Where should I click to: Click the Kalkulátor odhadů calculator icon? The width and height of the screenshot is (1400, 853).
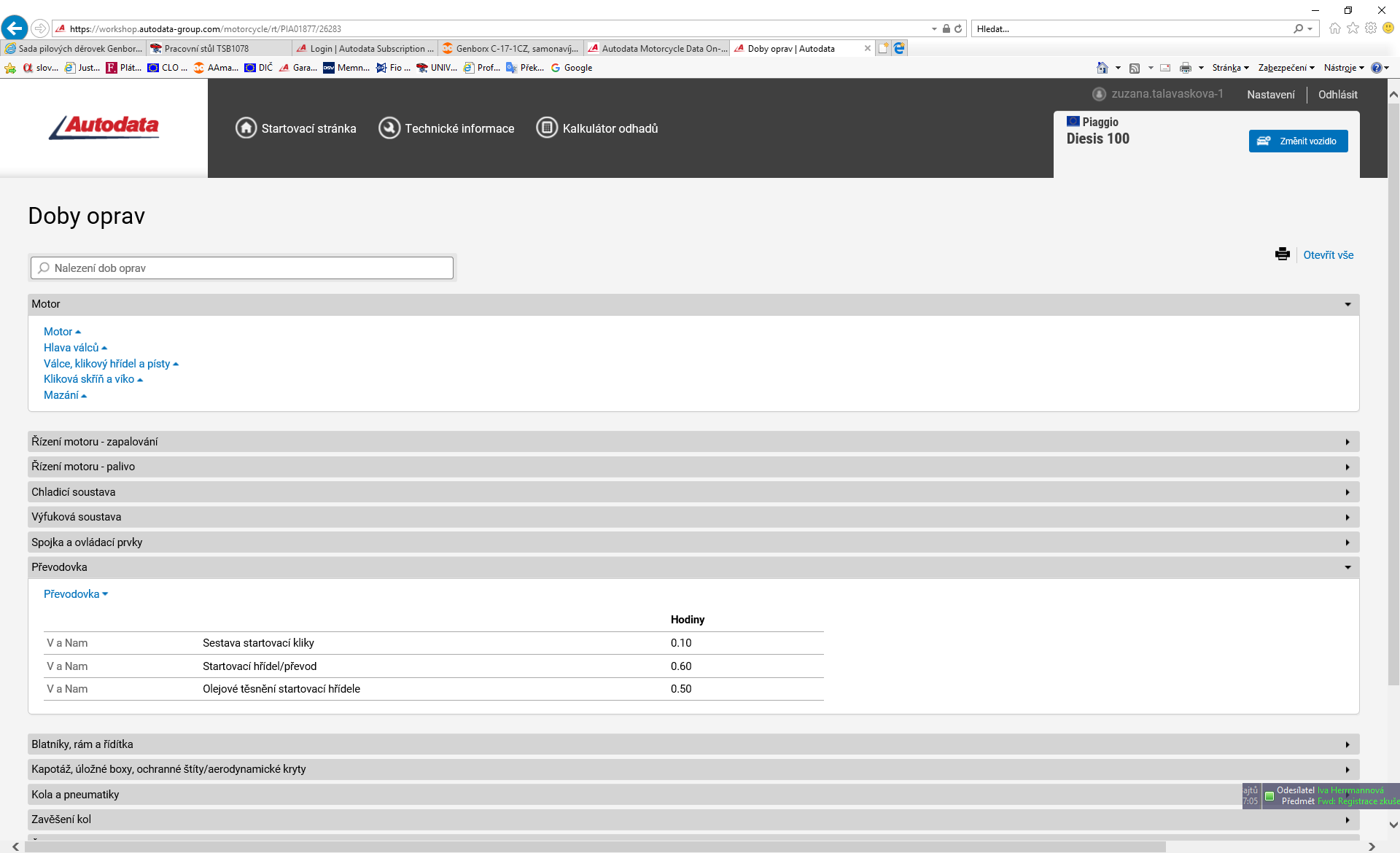pyautogui.click(x=547, y=128)
